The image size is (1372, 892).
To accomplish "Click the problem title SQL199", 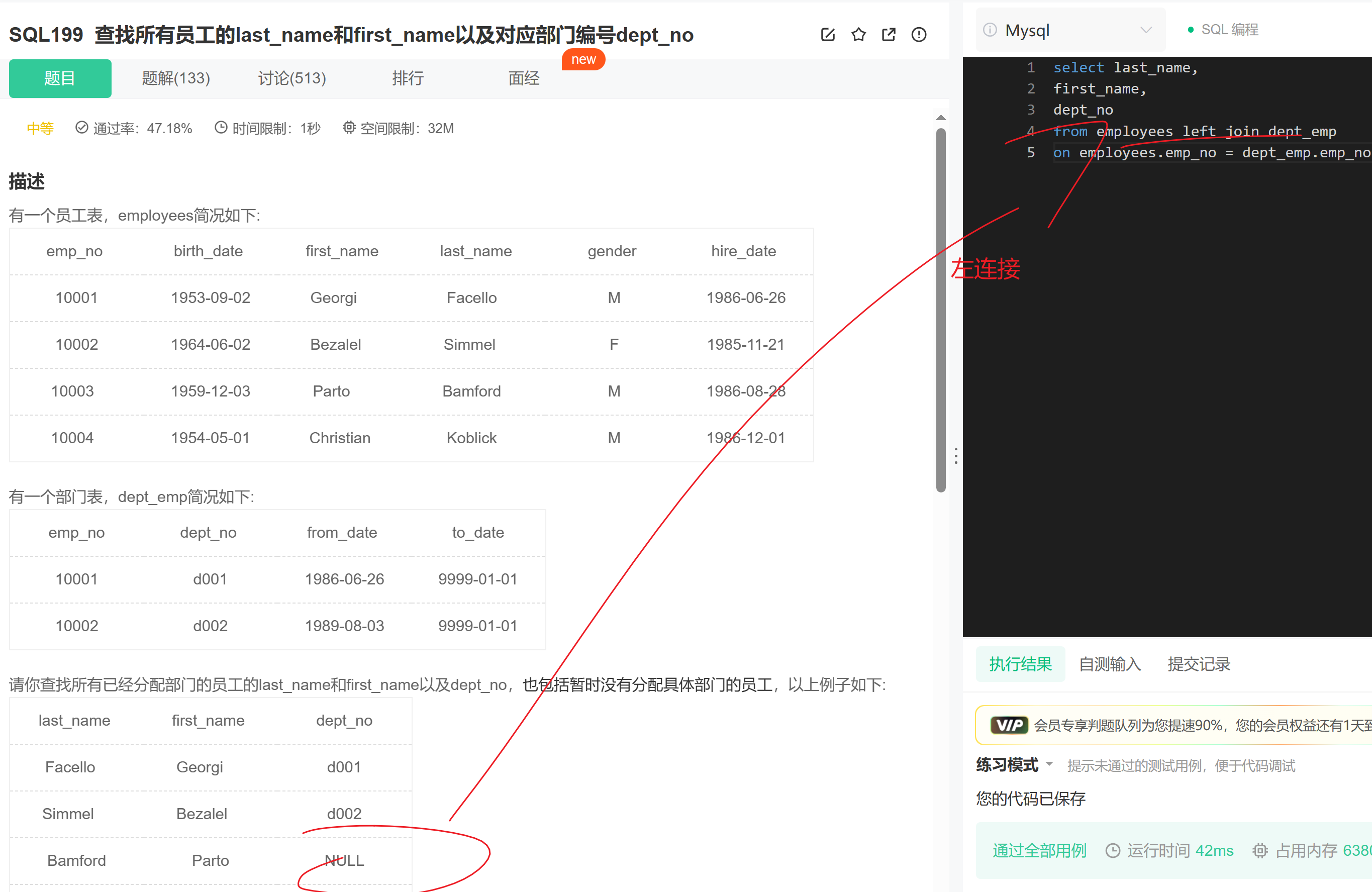I will pos(351,35).
